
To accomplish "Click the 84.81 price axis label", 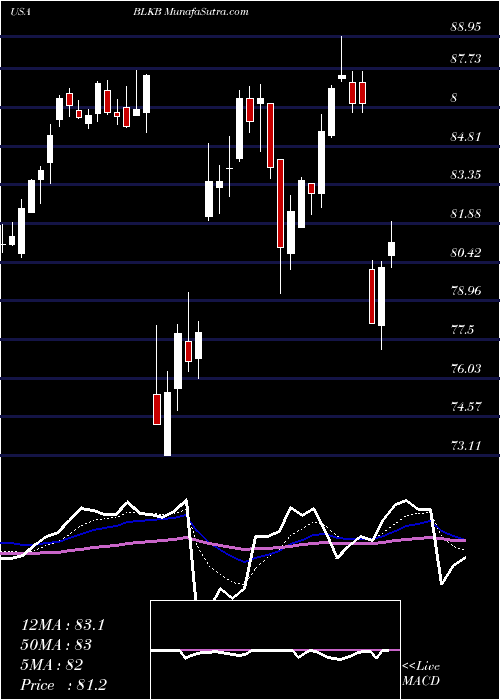I will point(466,137).
